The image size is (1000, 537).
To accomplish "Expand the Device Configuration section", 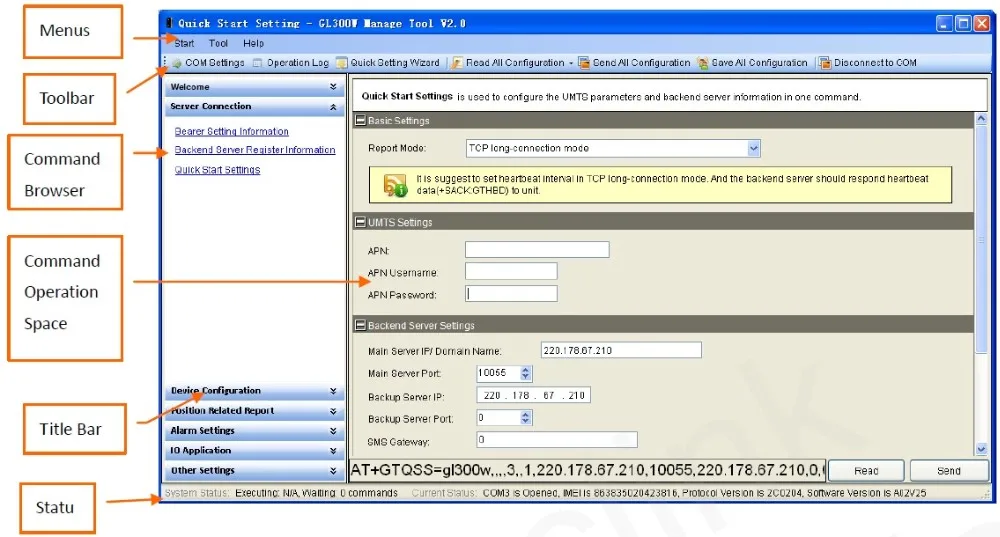I will [x=254, y=390].
